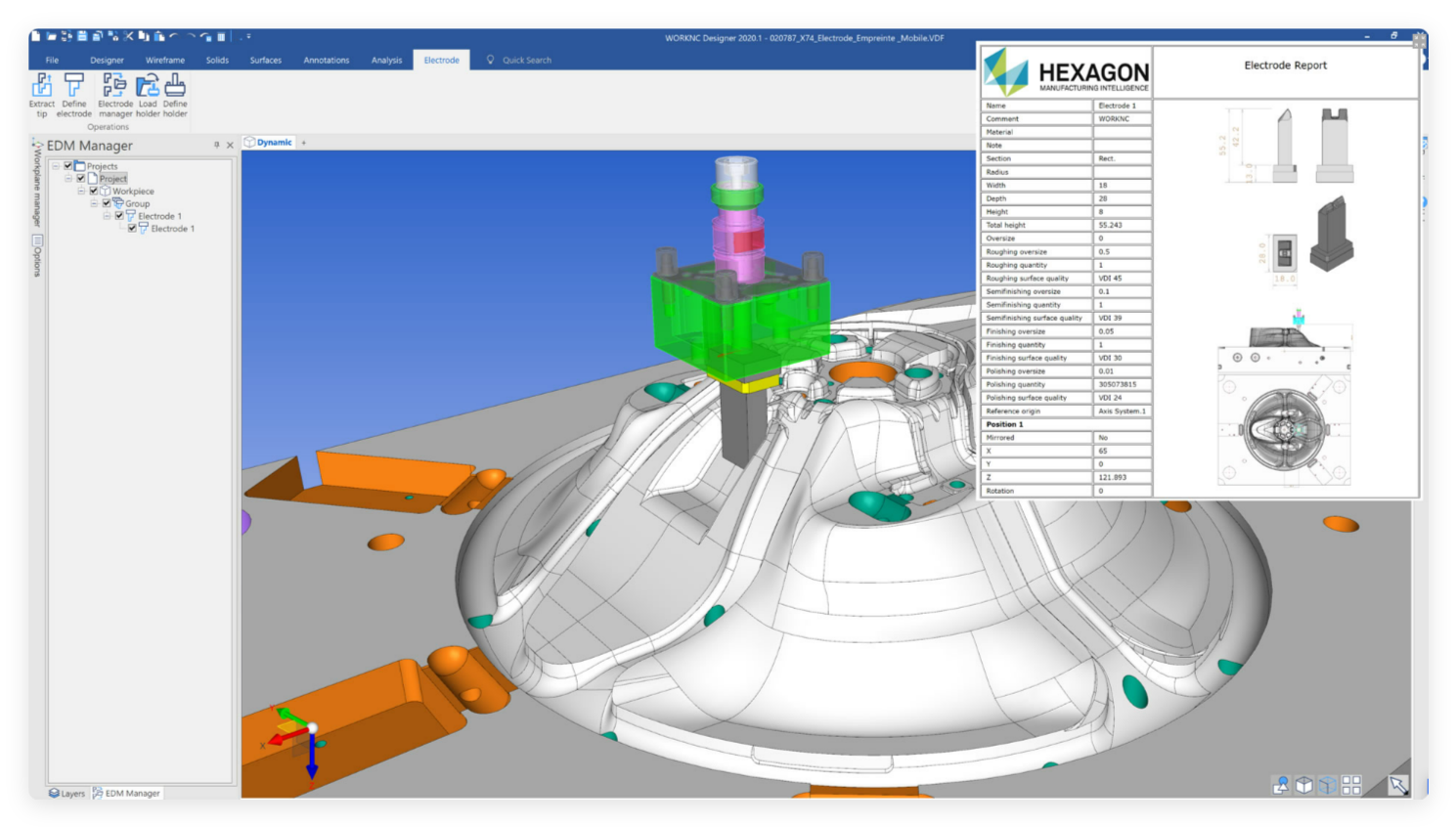Choose the Define holder tool
Image resolution: width=1456 pixels, height=827 pixels.
pos(175,94)
